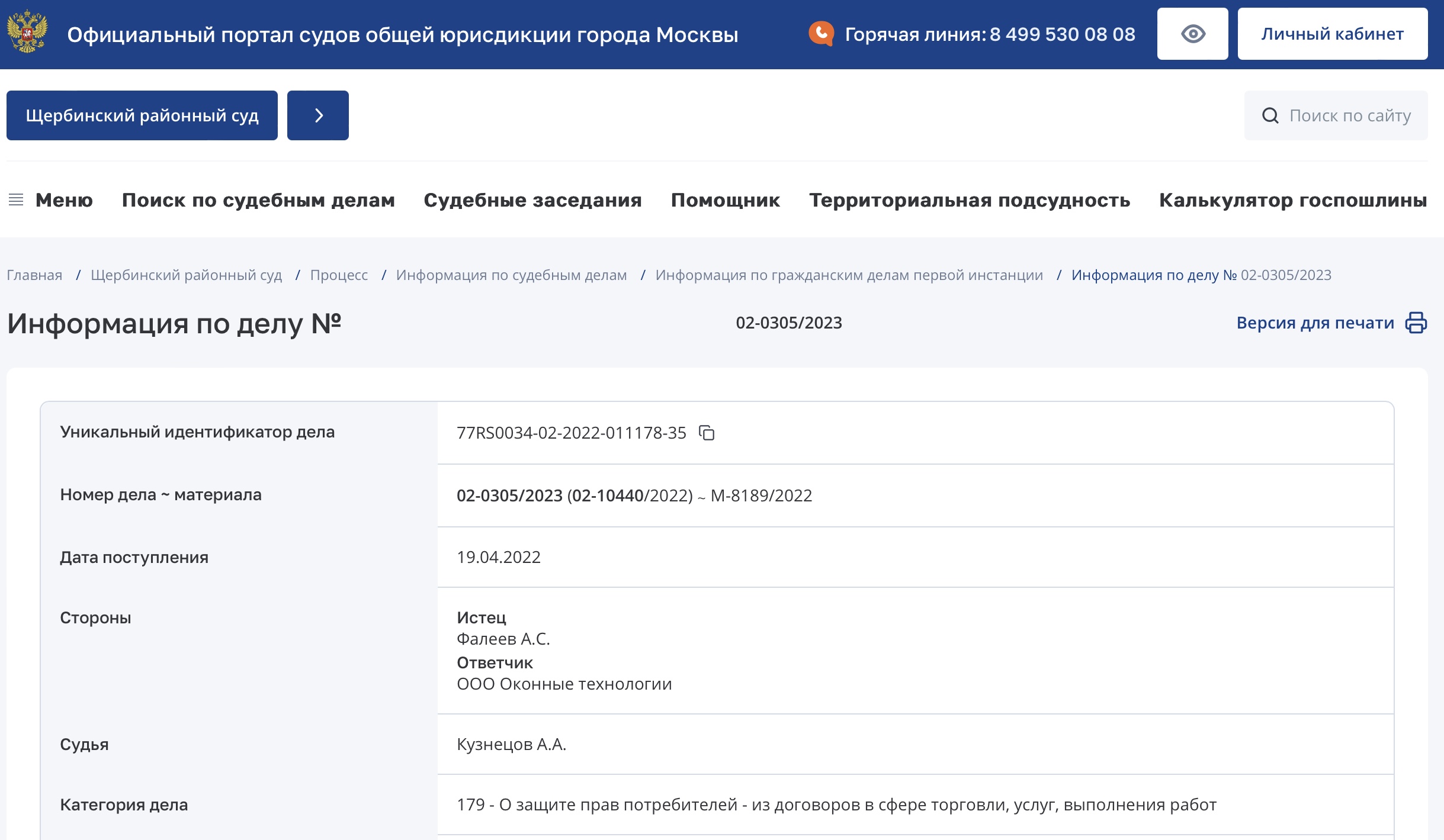Image resolution: width=1444 pixels, height=840 pixels.
Task: Toggle the accessibility eye view button
Action: (x=1192, y=34)
